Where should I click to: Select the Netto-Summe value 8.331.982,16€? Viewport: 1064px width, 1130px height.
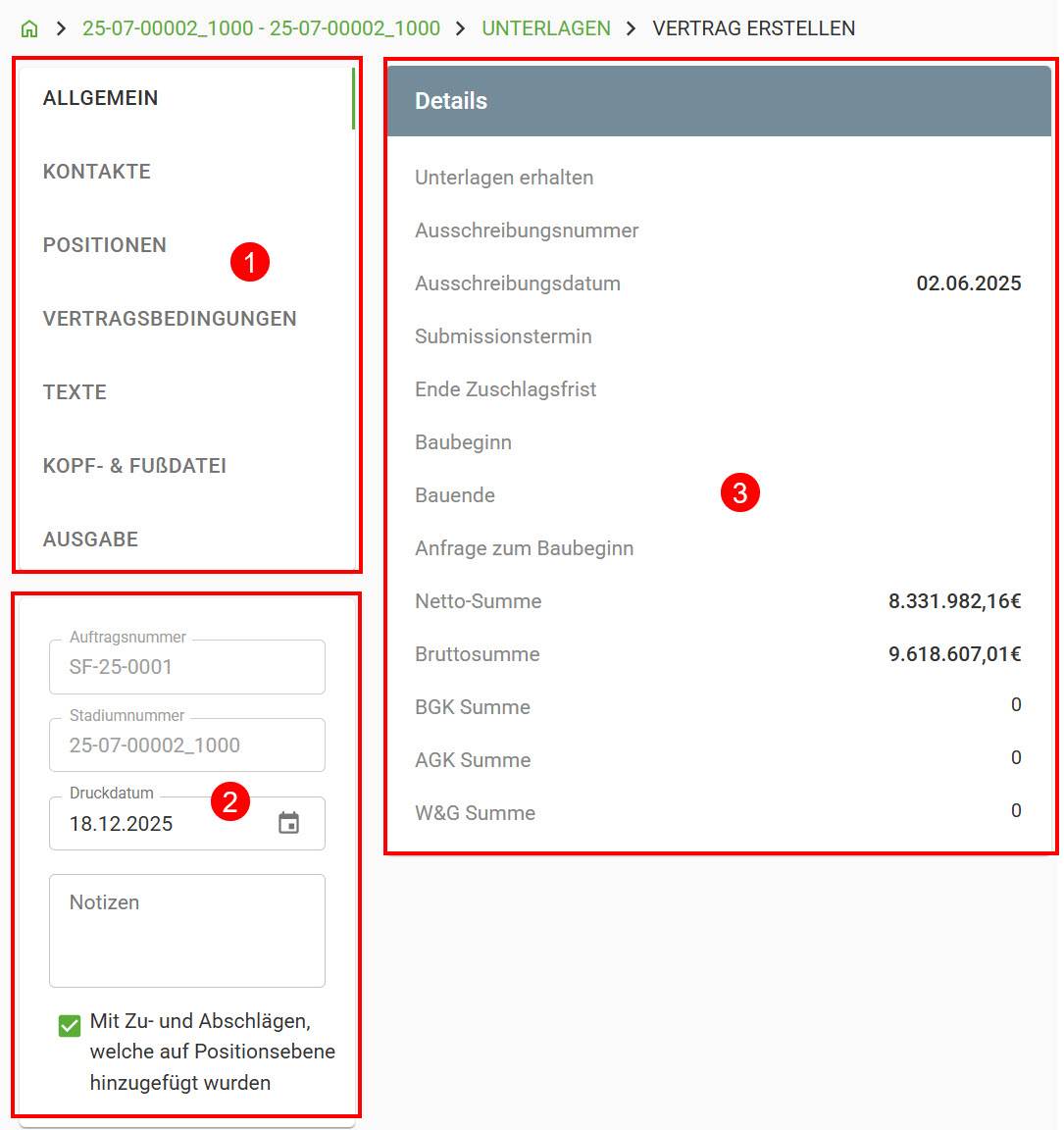[954, 601]
